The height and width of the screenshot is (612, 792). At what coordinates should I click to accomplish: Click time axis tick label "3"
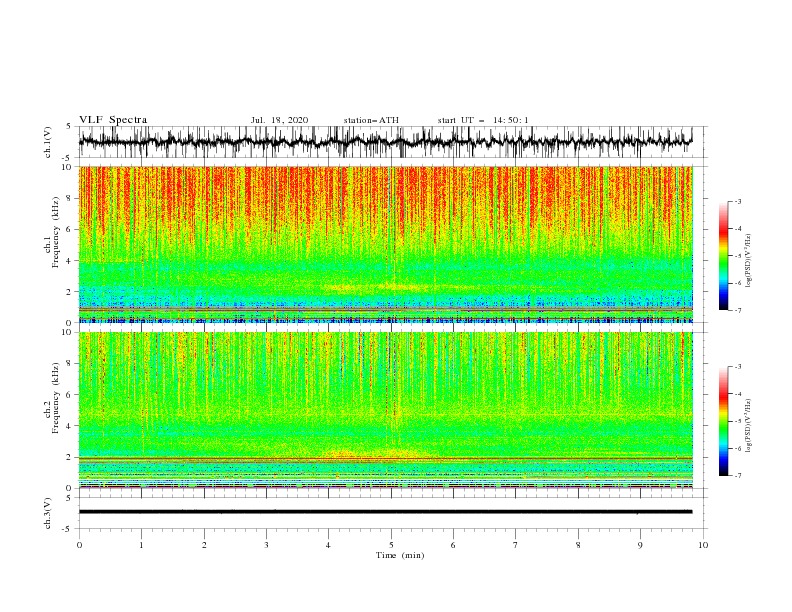pos(266,545)
